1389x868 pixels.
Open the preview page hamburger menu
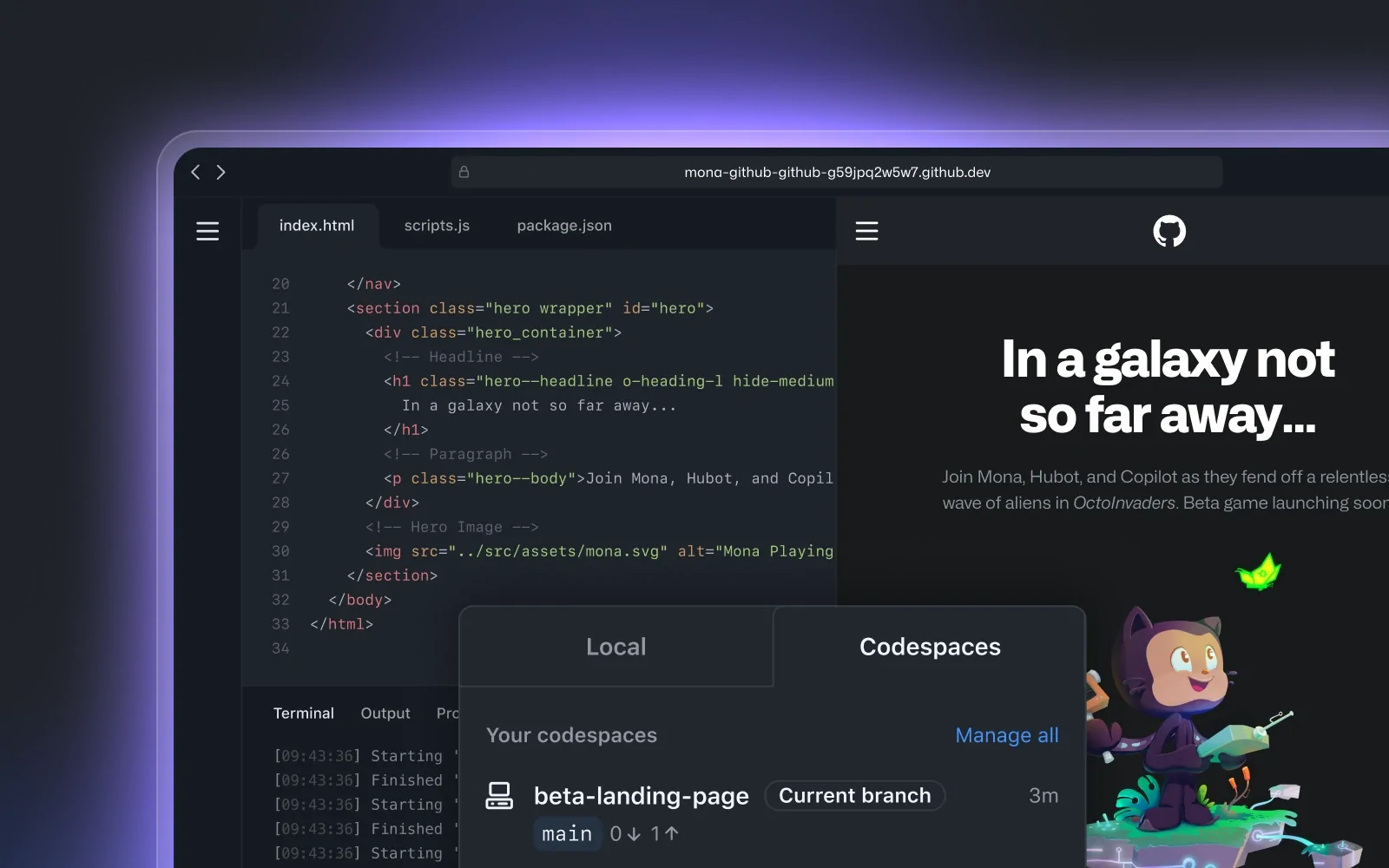coord(866,231)
